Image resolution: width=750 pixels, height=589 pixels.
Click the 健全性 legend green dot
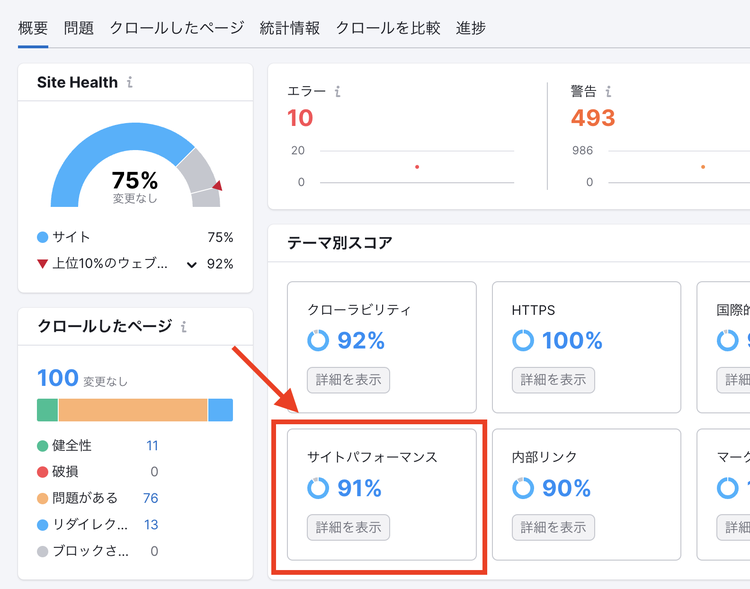click(x=43, y=446)
